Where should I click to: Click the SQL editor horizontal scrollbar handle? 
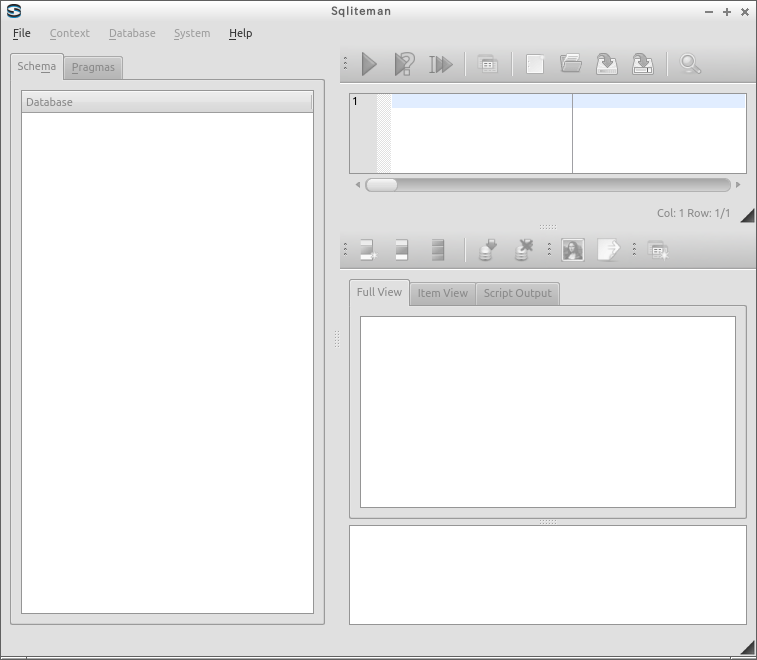click(381, 185)
